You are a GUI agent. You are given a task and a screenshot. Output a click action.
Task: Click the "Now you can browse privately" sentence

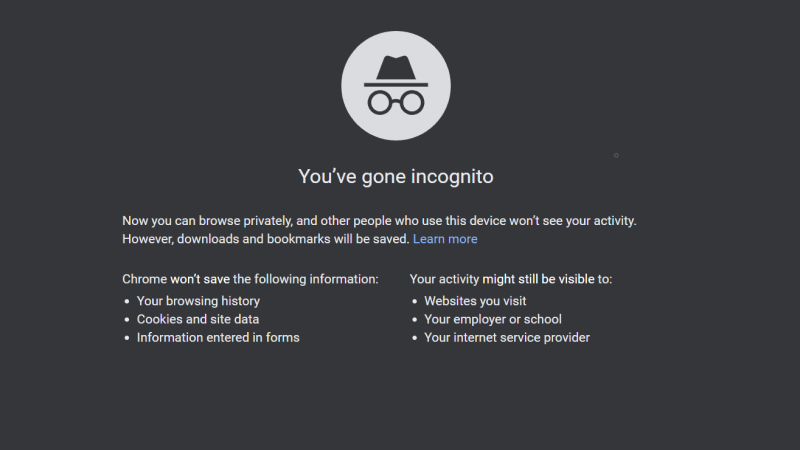click(379, 221)
